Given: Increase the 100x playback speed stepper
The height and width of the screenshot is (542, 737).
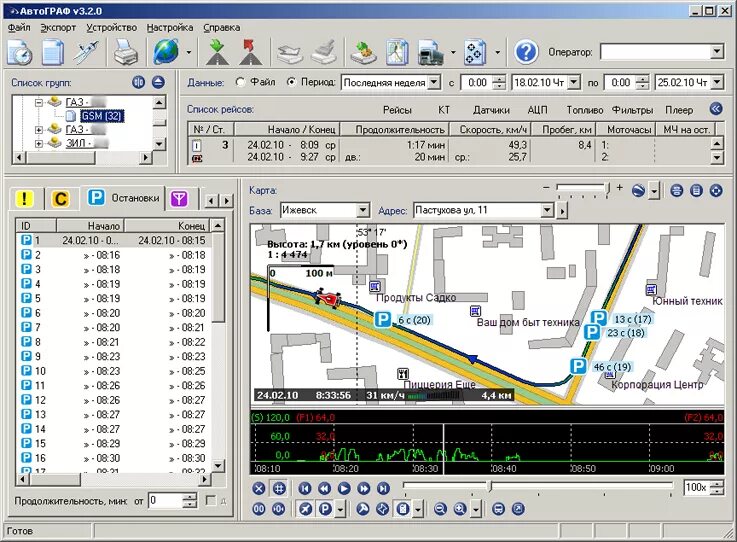Looking at the screenshot, I should click(716, 484).
